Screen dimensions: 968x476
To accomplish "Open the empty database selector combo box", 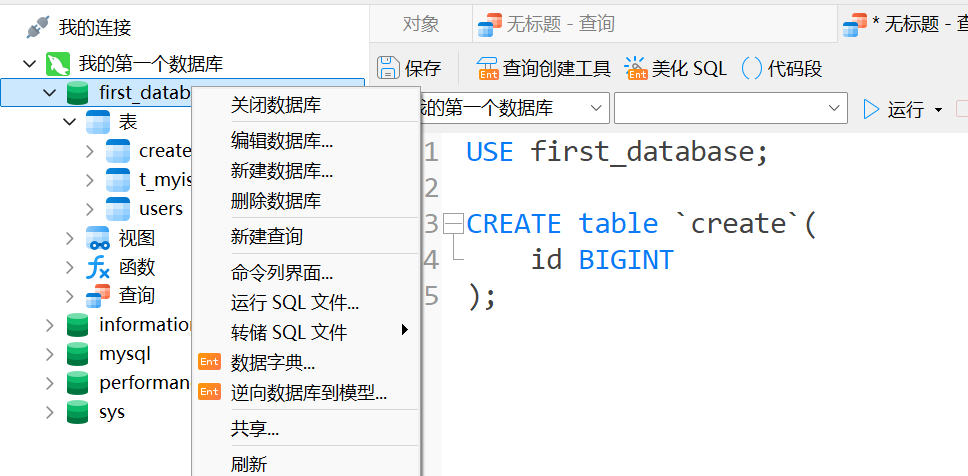I will pyautogui.click(x=730, y=108).
